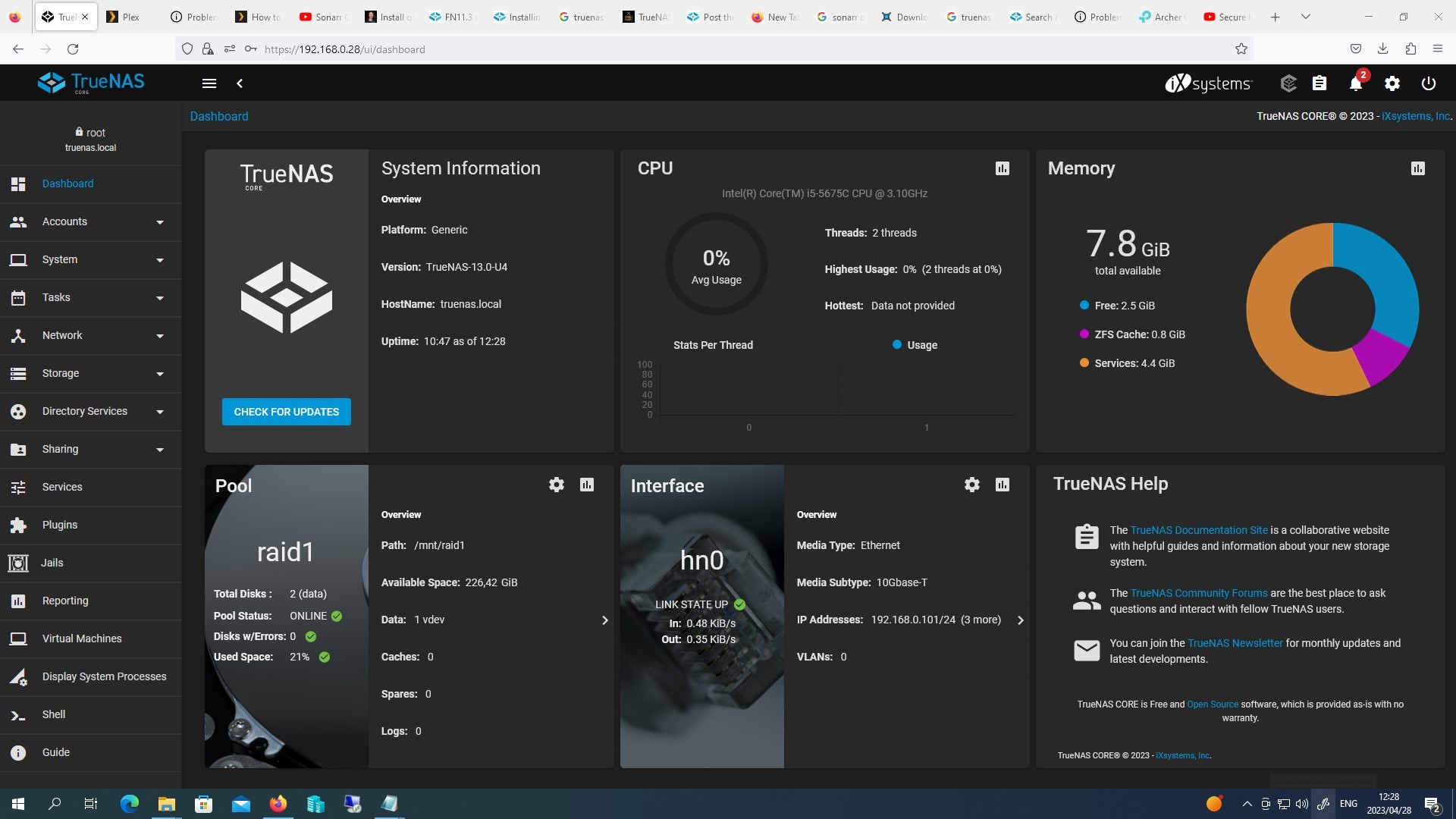The image size is (1456, 819).
Task: Open the TrueNAS Community Forums link
Action: (1199, 593)
